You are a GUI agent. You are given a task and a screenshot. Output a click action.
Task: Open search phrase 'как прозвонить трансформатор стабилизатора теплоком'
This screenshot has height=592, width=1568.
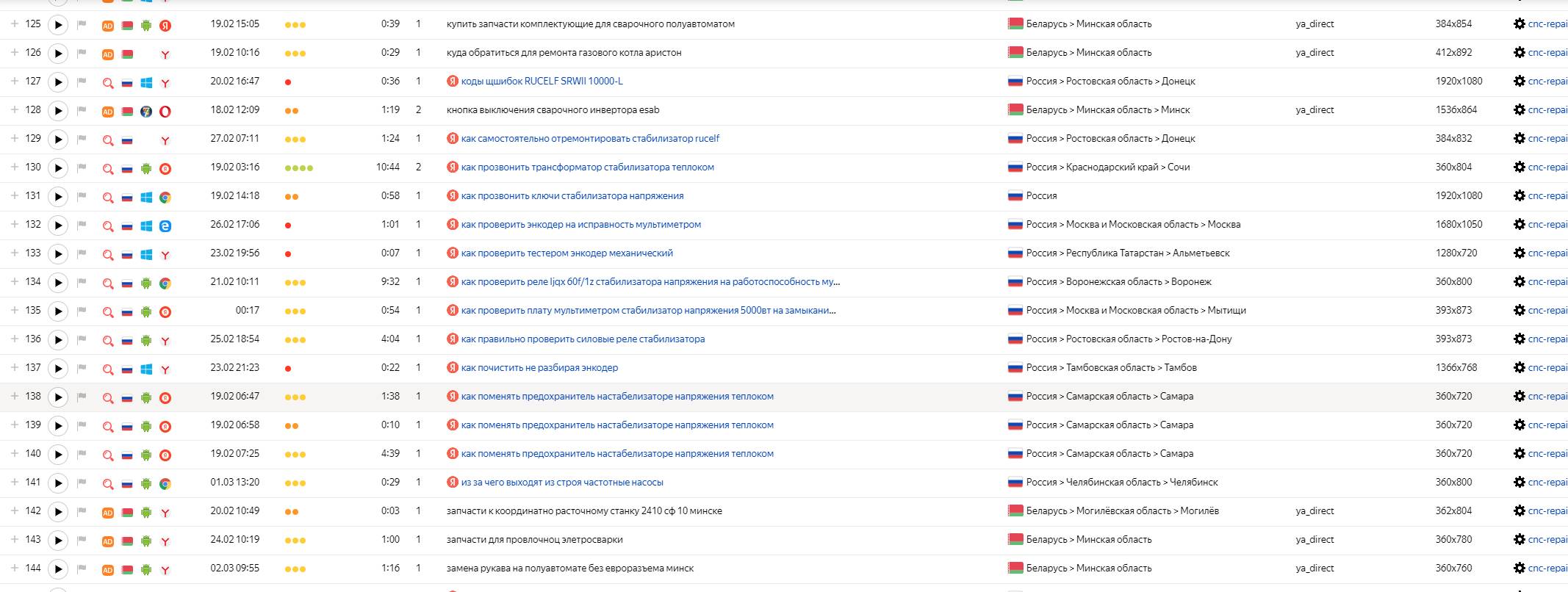click(x=587, y=167)
